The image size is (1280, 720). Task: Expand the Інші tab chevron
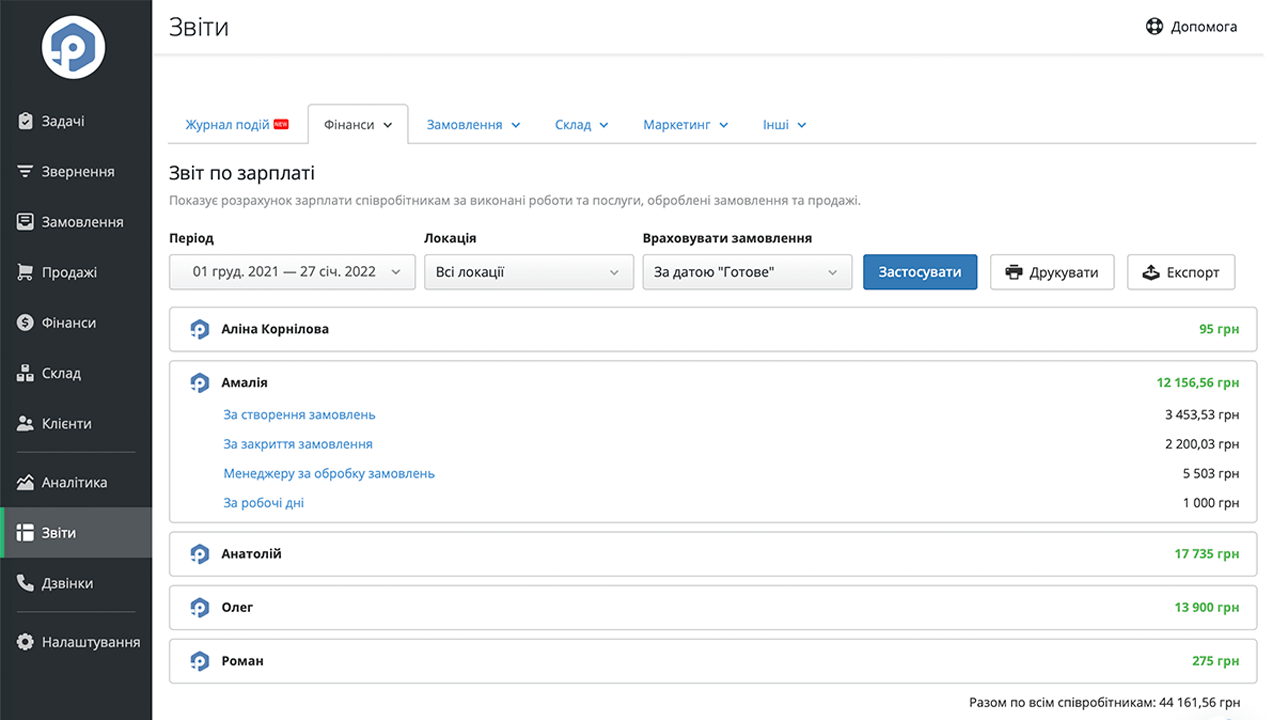[802, 126]
